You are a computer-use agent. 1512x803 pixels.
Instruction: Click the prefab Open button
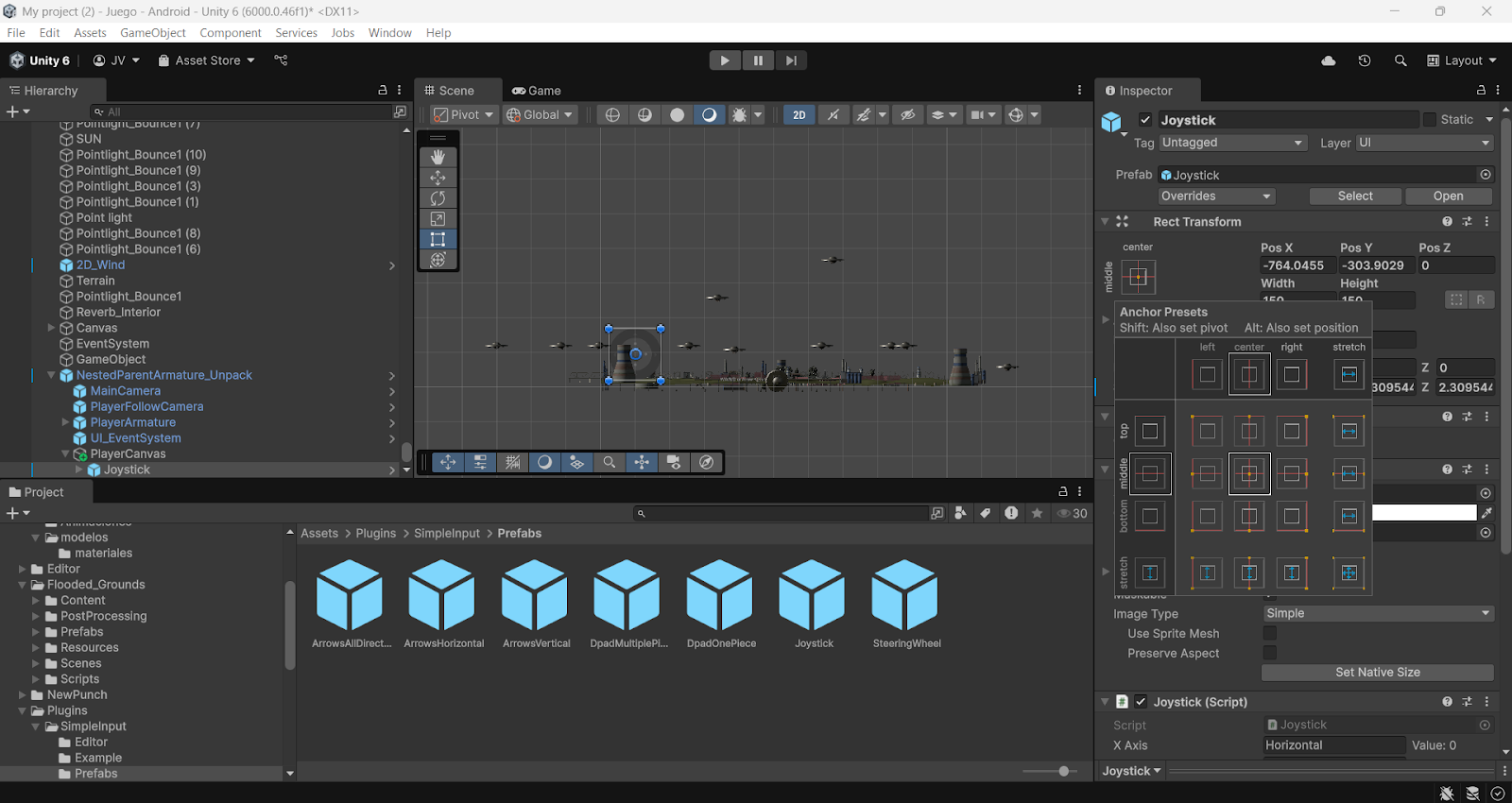1448,196
